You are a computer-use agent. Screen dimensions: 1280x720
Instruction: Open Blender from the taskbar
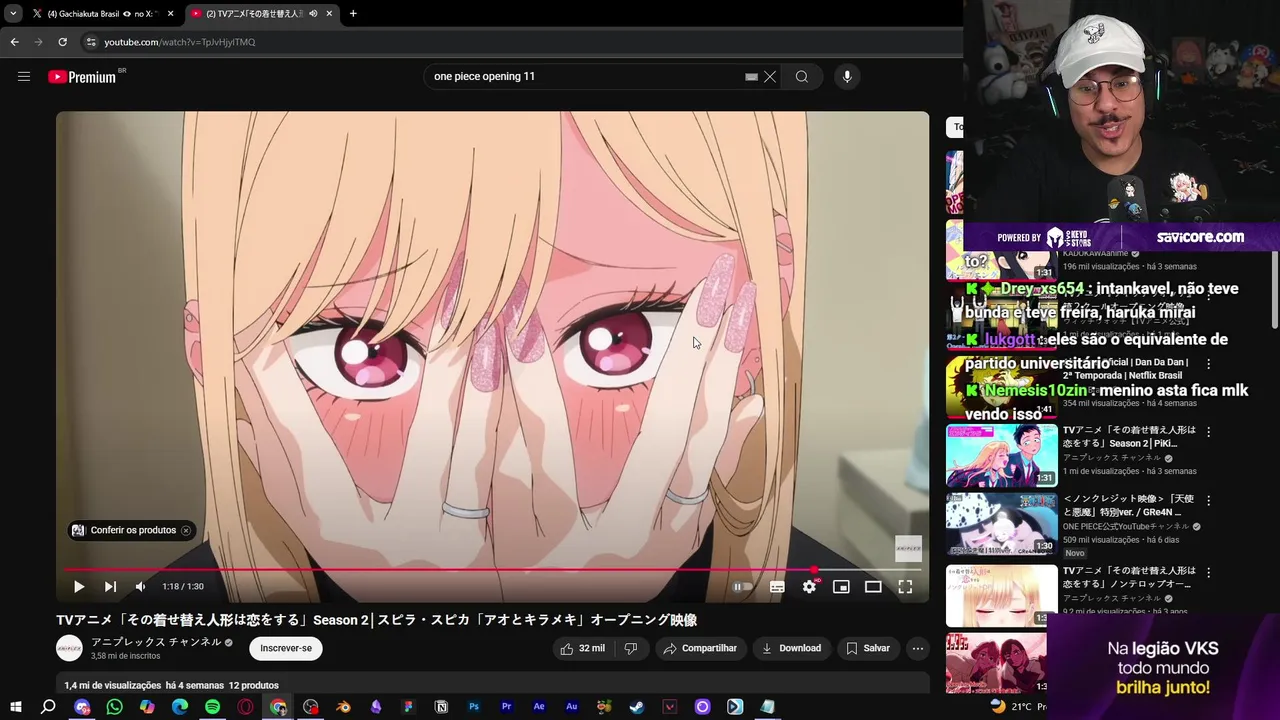point(343,707)
